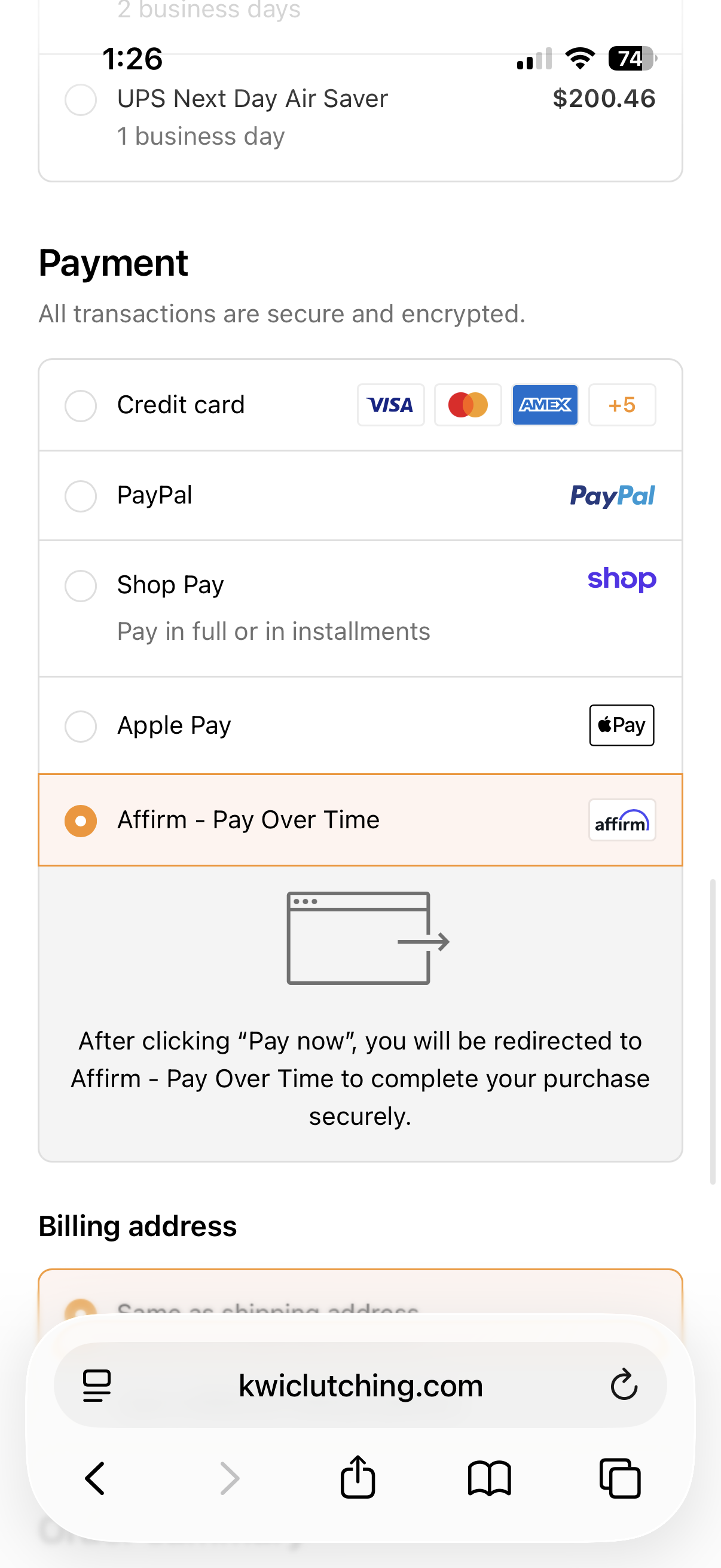Image resolution: width=721 pixels, height=1568 pixels.
Task: Click the page scrollbar on right edge
Action: [x=713, y=1030]
